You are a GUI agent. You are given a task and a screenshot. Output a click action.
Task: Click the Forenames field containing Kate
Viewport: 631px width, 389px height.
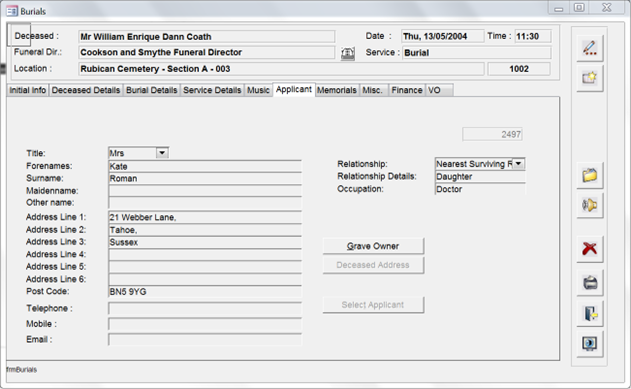click(205, 166)
